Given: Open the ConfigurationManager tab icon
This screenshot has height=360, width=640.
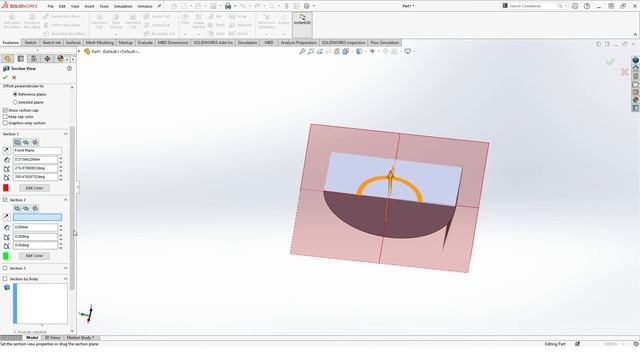Looking at the screenshot, I should tap(34, 59).
